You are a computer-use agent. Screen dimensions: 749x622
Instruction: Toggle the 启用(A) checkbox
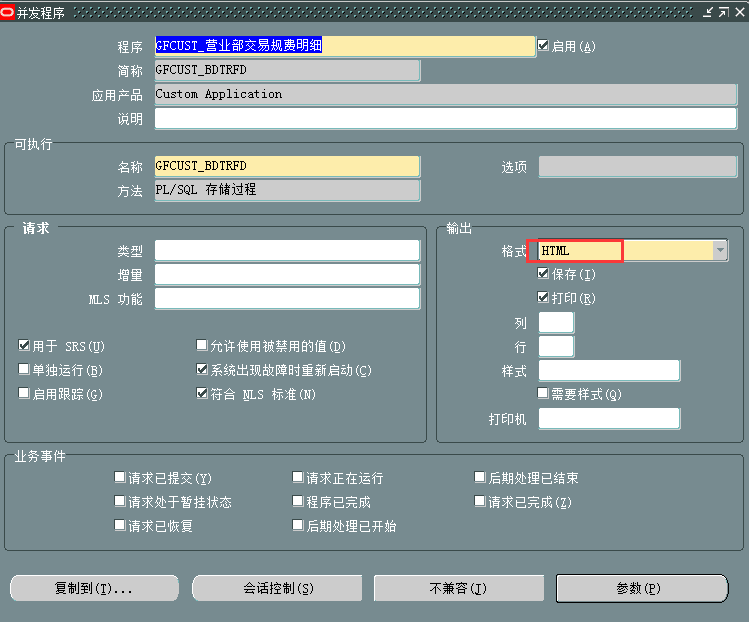click(x=543, y=45)
